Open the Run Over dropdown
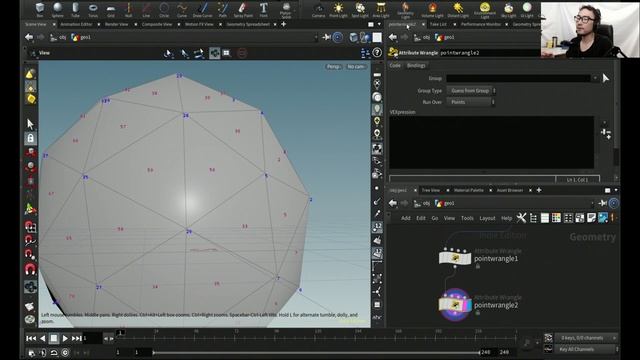640x360 pixels. [x=471, y=102]
